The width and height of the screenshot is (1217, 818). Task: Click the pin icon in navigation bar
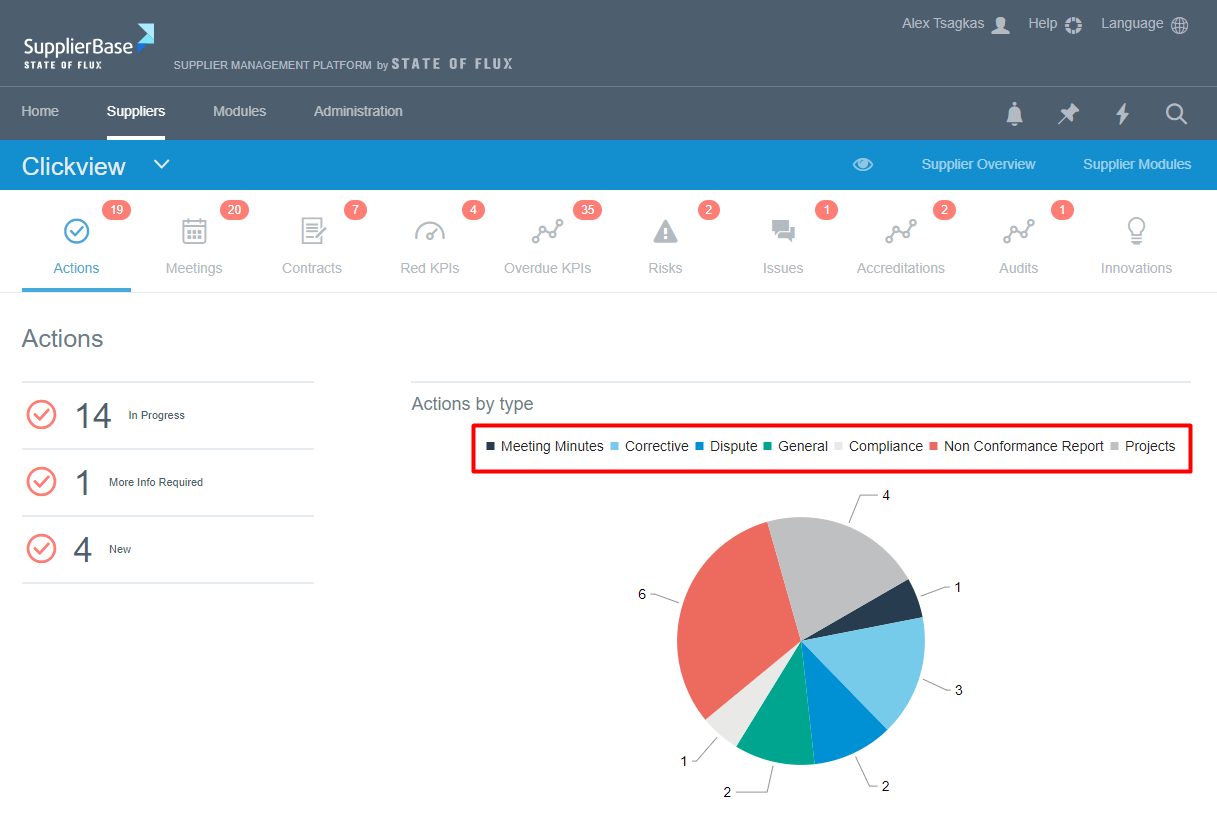1068,114
